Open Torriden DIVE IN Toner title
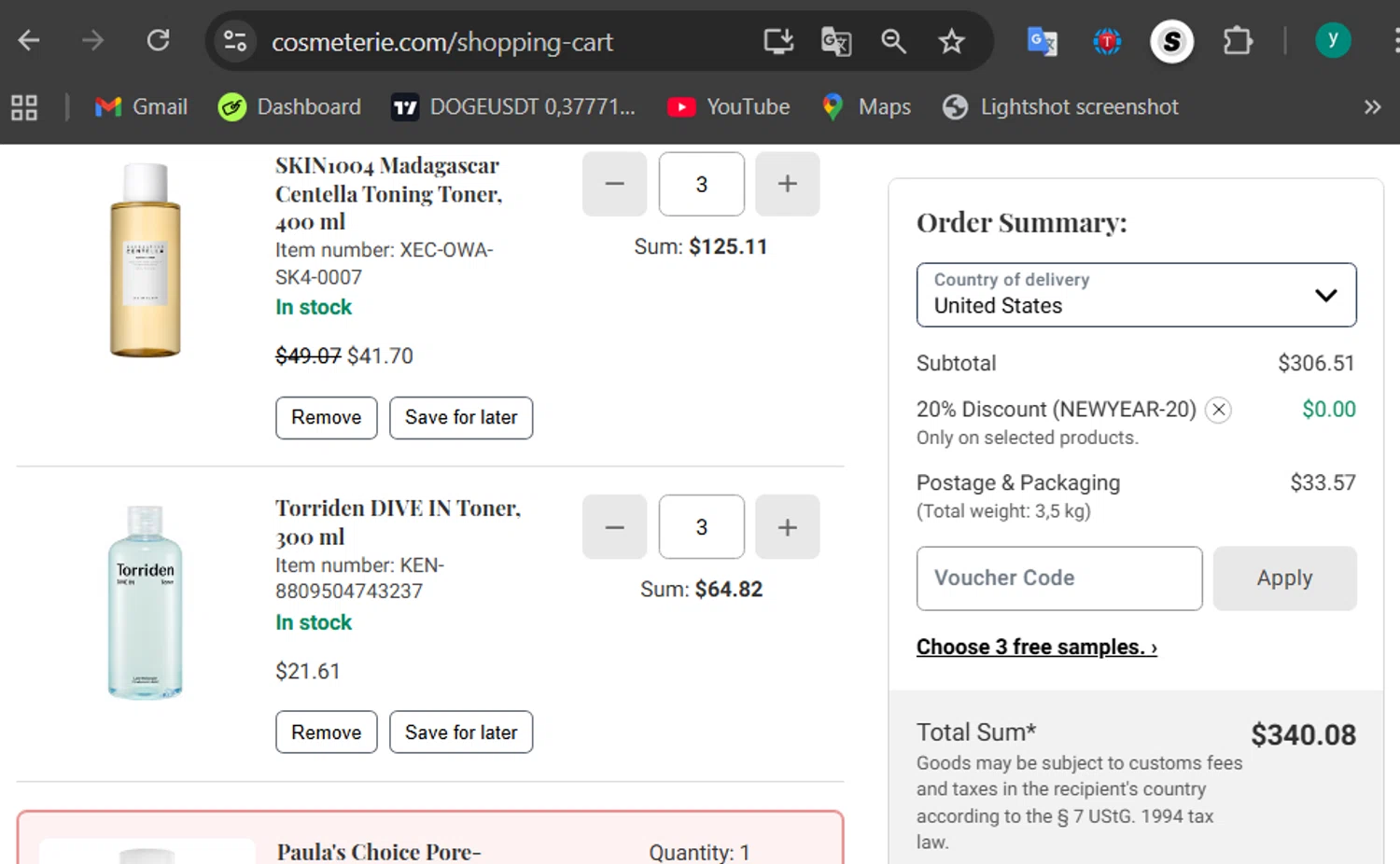Screen dimensions: 1400x864 tap(398, 522)
